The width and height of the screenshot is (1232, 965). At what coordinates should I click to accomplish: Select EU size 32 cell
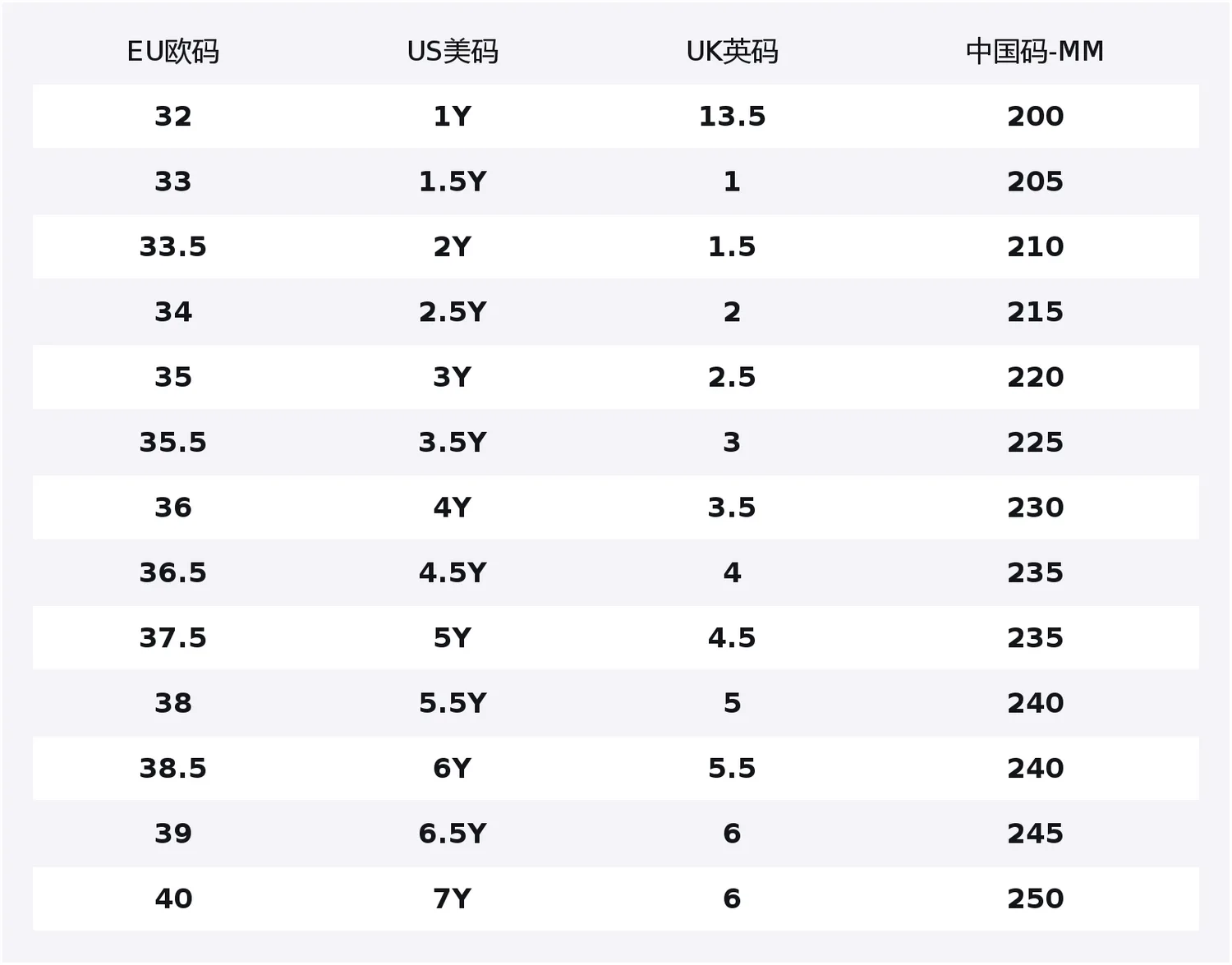(x=173, y=117)
